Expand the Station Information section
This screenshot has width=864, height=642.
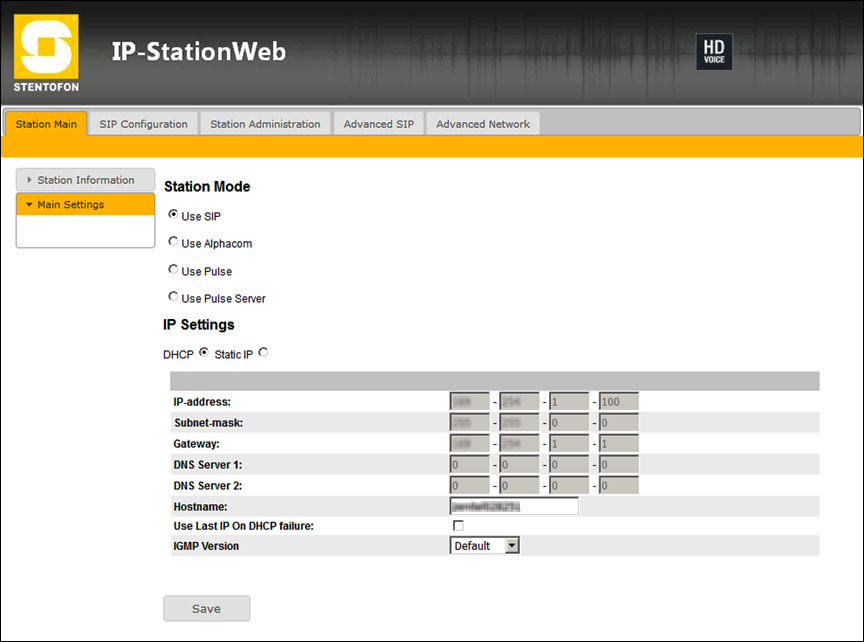coord(85,180)
